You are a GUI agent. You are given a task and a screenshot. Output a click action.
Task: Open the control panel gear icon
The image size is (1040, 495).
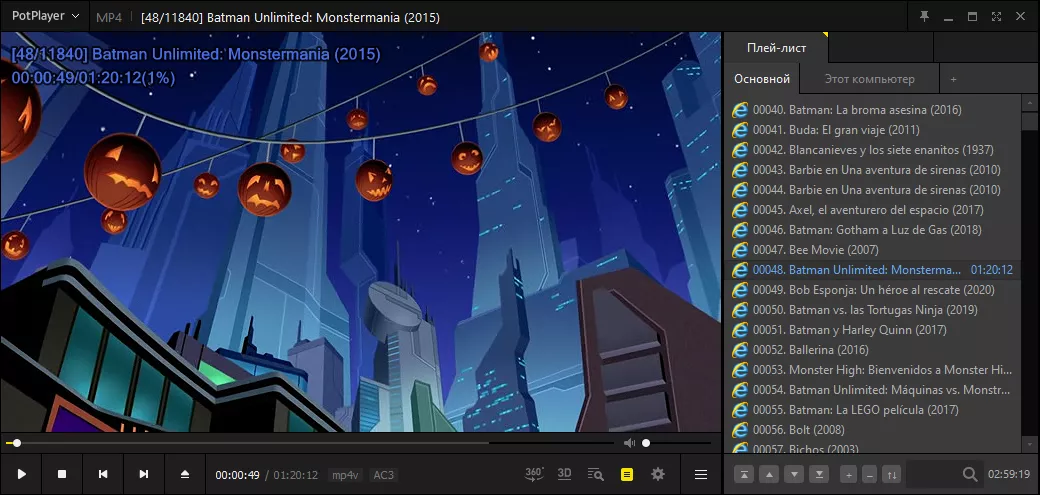tap(658, 474)
